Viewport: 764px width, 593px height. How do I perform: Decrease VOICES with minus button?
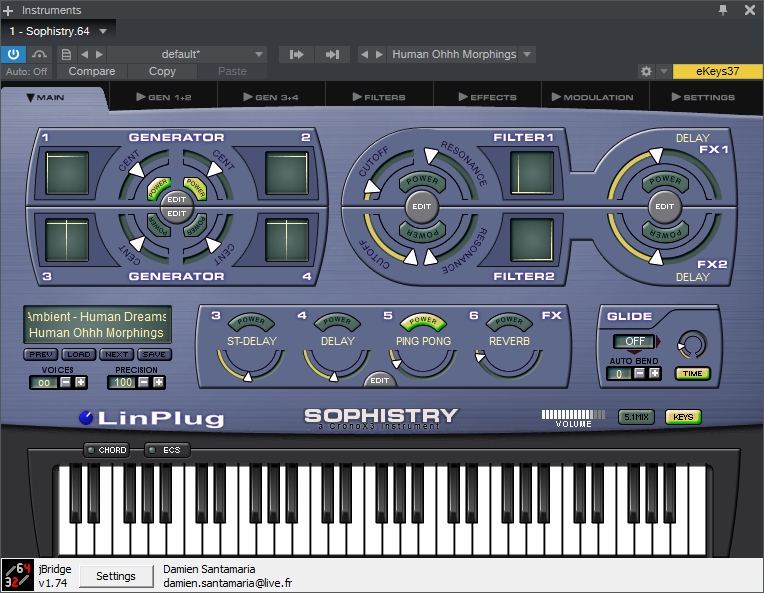65,383
